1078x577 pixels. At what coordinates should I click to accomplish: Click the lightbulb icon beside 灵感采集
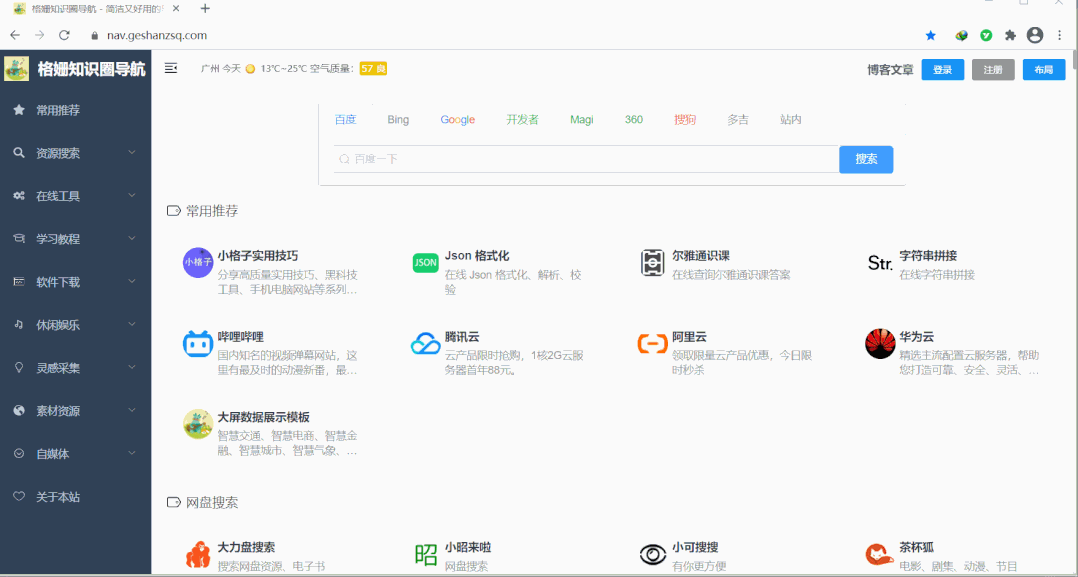point(19,368)
